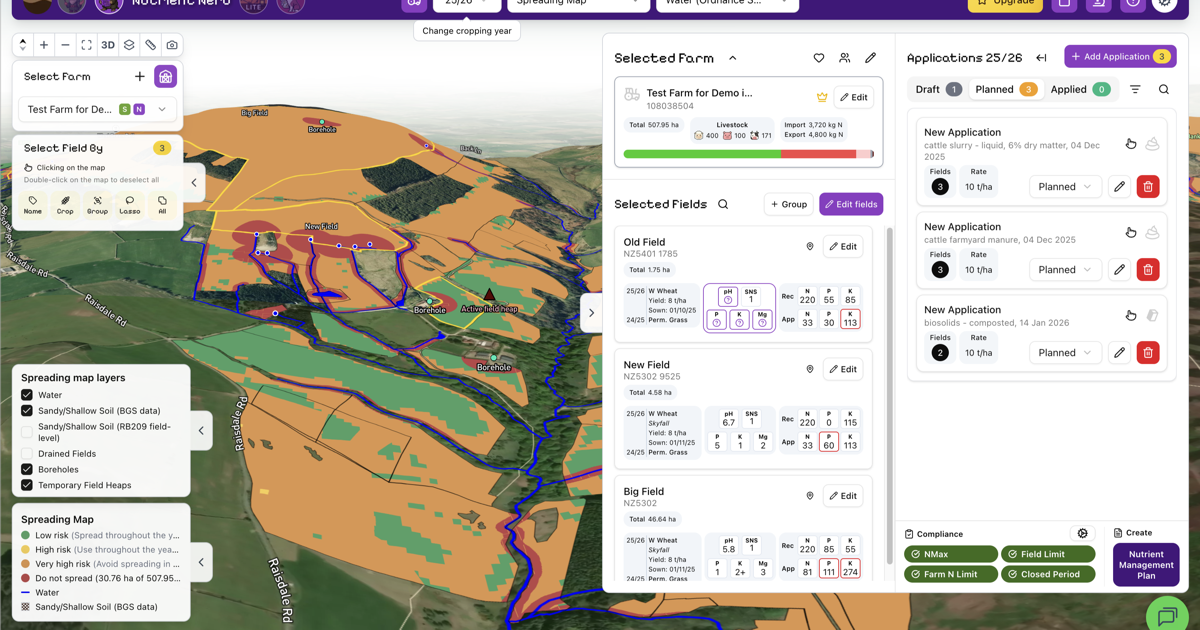Locate Old Field with map pin icon

pyautogui.click(x=810, y=246)
